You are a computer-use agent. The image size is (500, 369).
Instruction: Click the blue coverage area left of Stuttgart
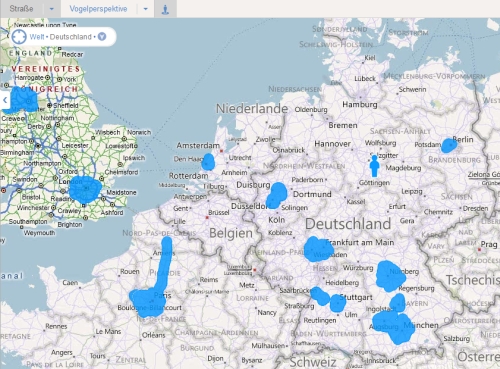[320, 296]
